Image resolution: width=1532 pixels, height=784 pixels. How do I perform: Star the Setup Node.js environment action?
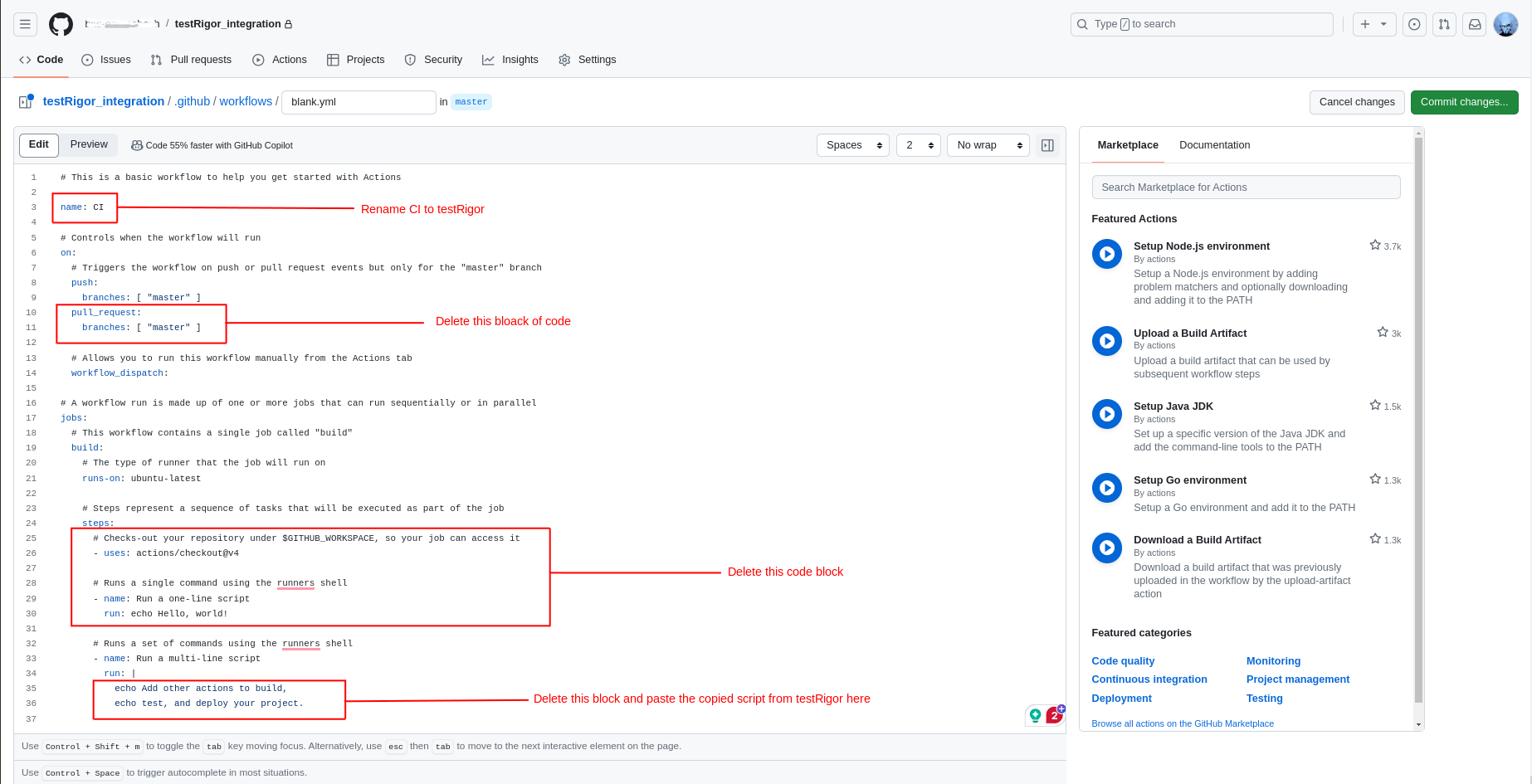[1375, 246]
